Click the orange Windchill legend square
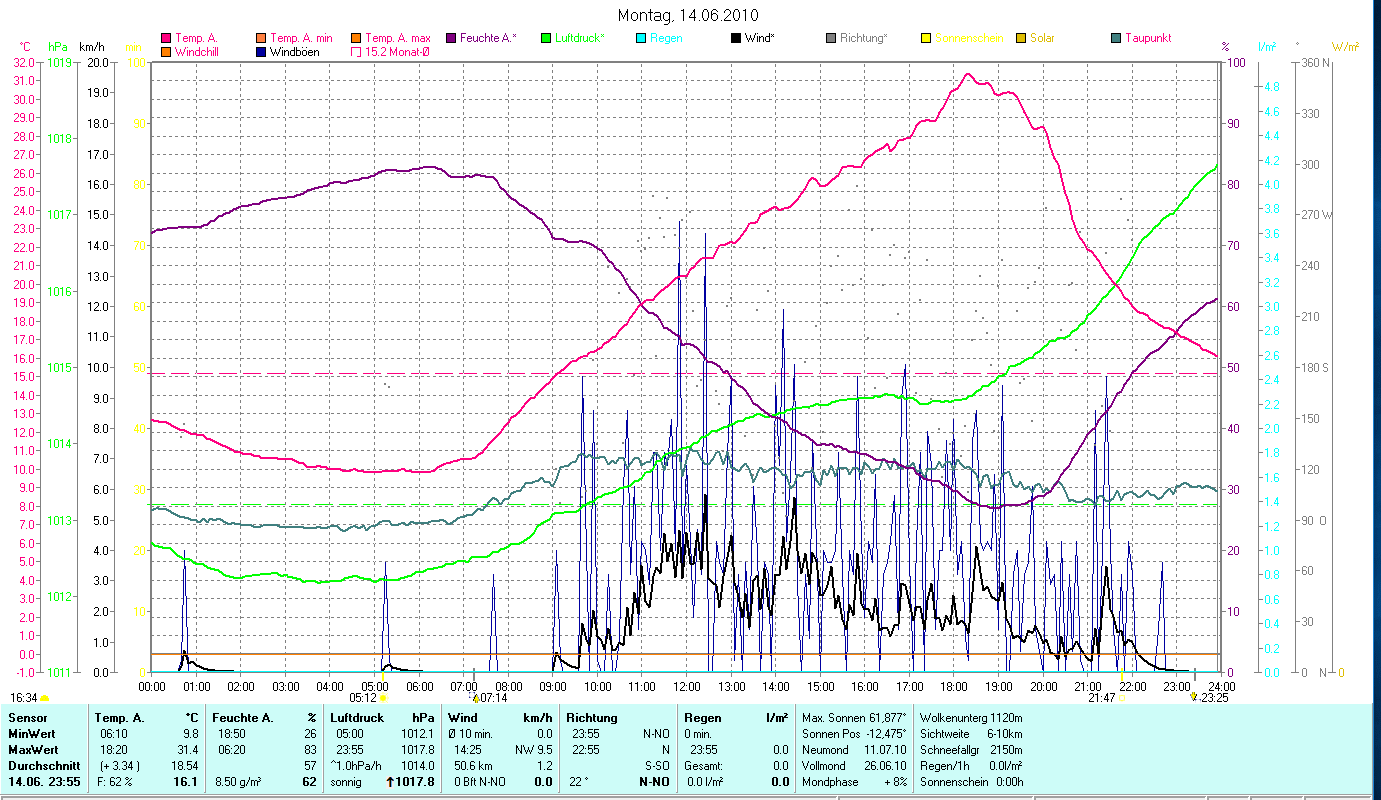 tap(166, 52)
